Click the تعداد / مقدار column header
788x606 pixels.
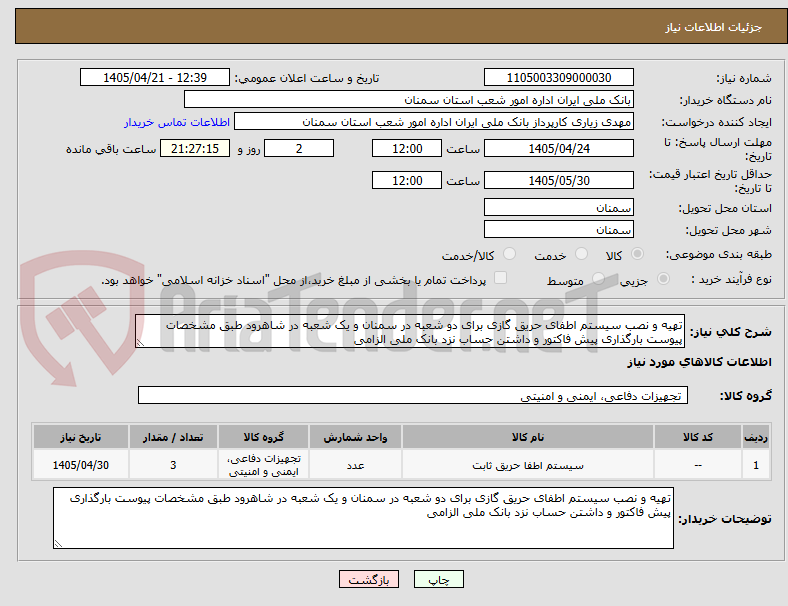(x=173, y=437)
